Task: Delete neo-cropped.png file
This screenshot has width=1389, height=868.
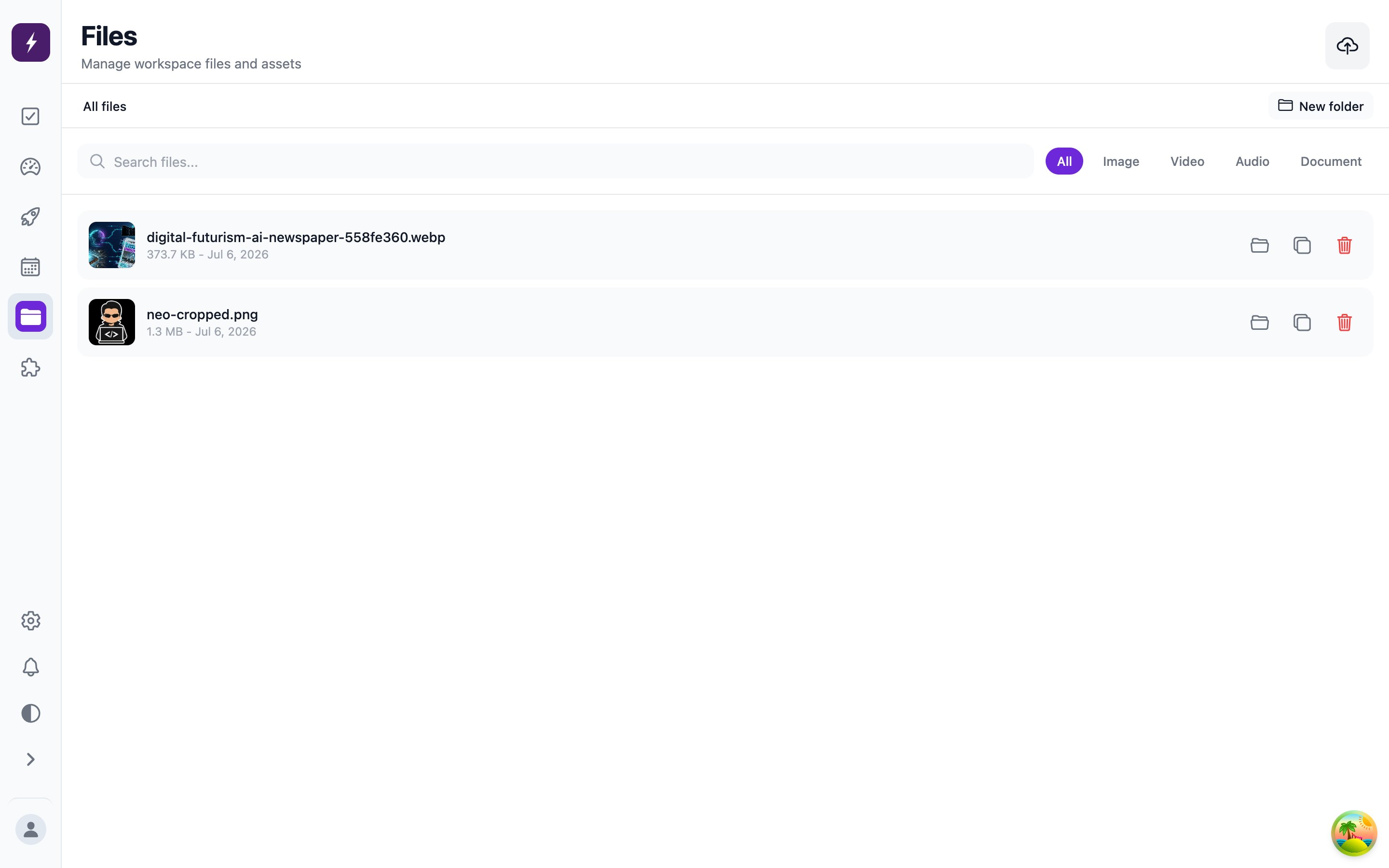Action: pos(1344,322)
